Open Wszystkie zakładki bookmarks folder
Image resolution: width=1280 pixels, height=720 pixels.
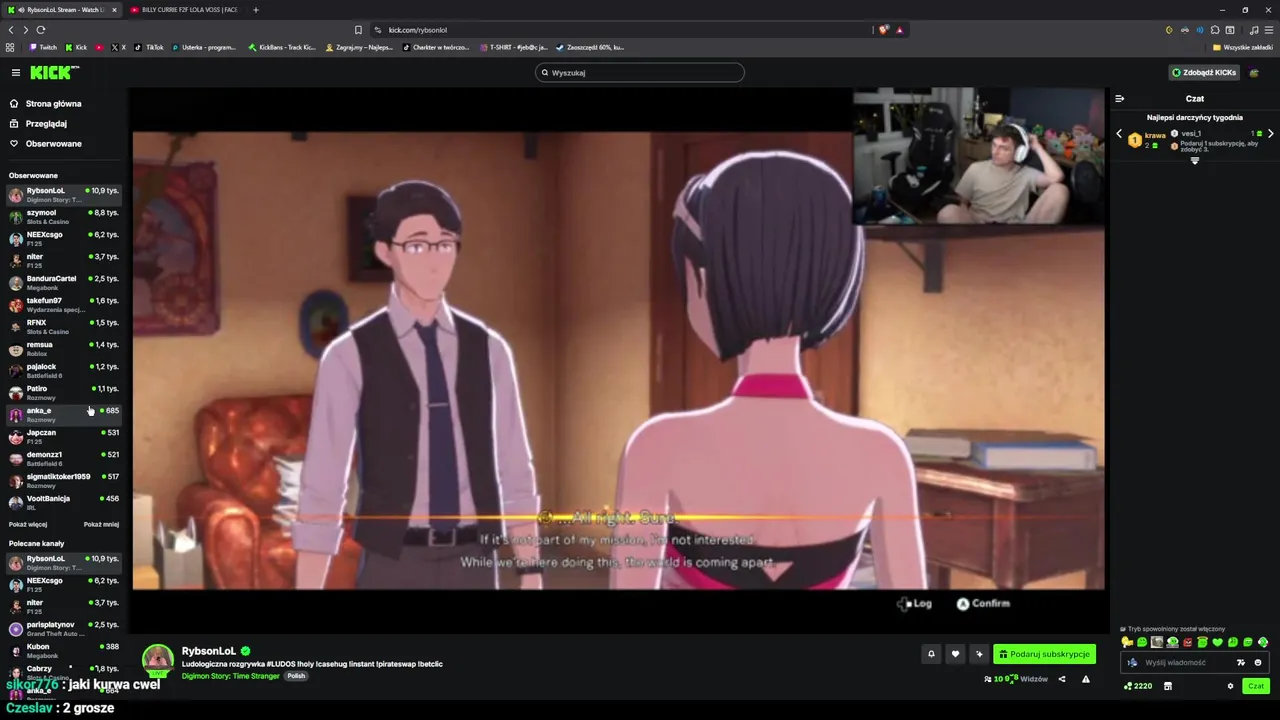(x=1243, y=47)
